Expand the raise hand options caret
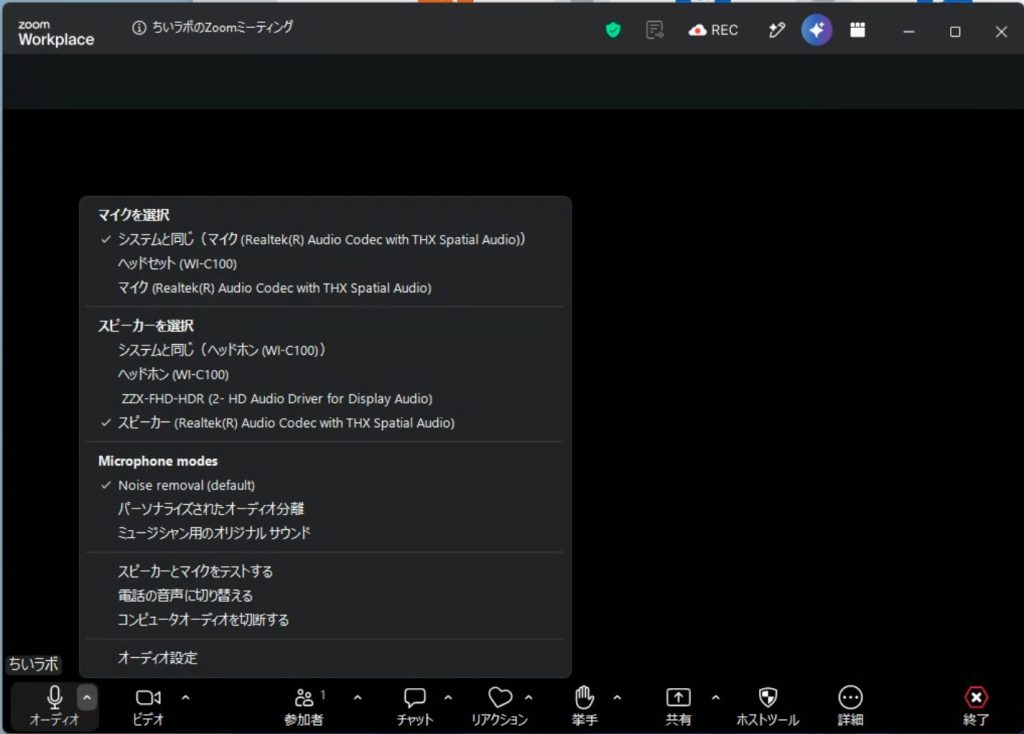 click(617, 697)
